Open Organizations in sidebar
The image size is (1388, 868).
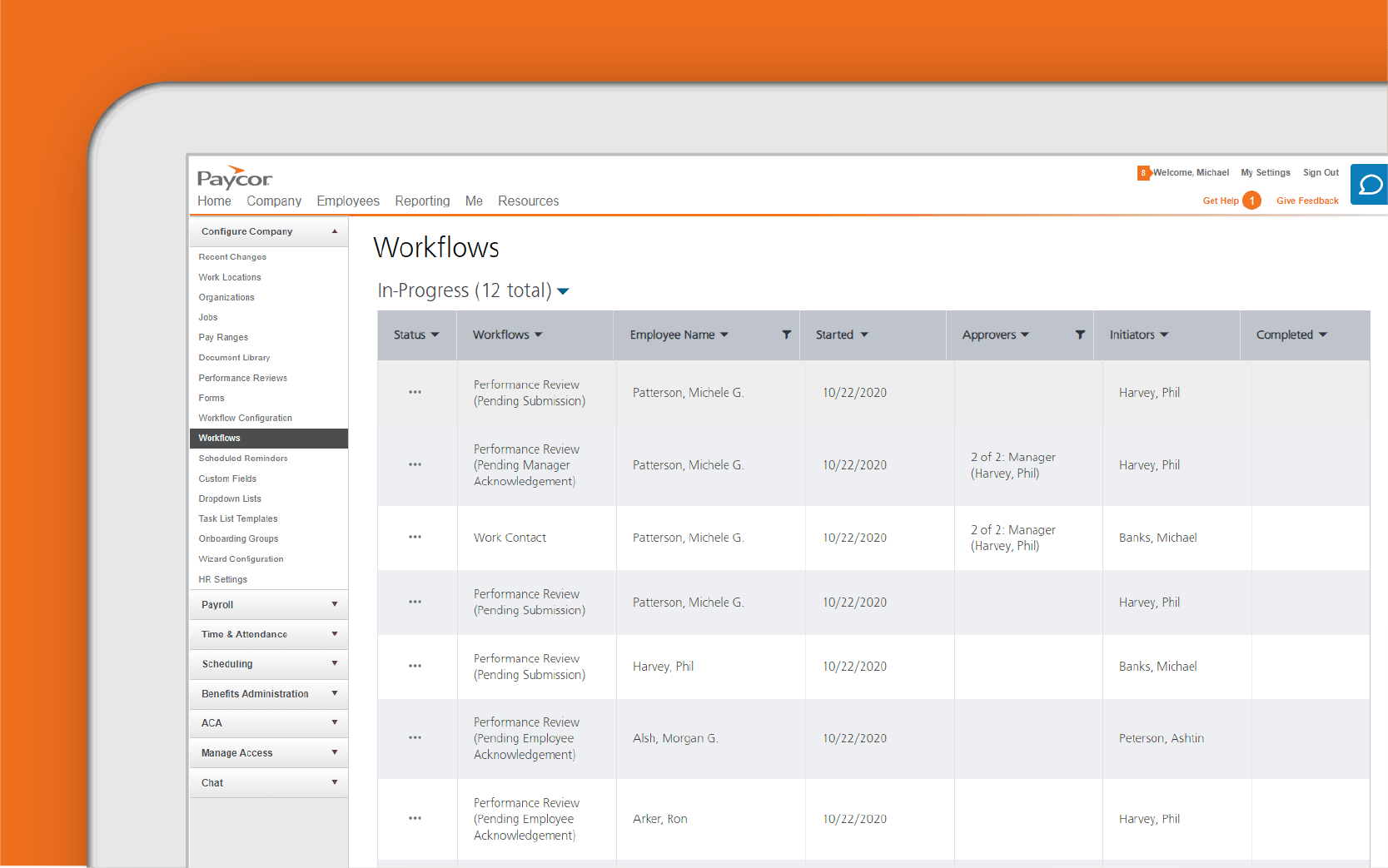(x=226, y=297)
